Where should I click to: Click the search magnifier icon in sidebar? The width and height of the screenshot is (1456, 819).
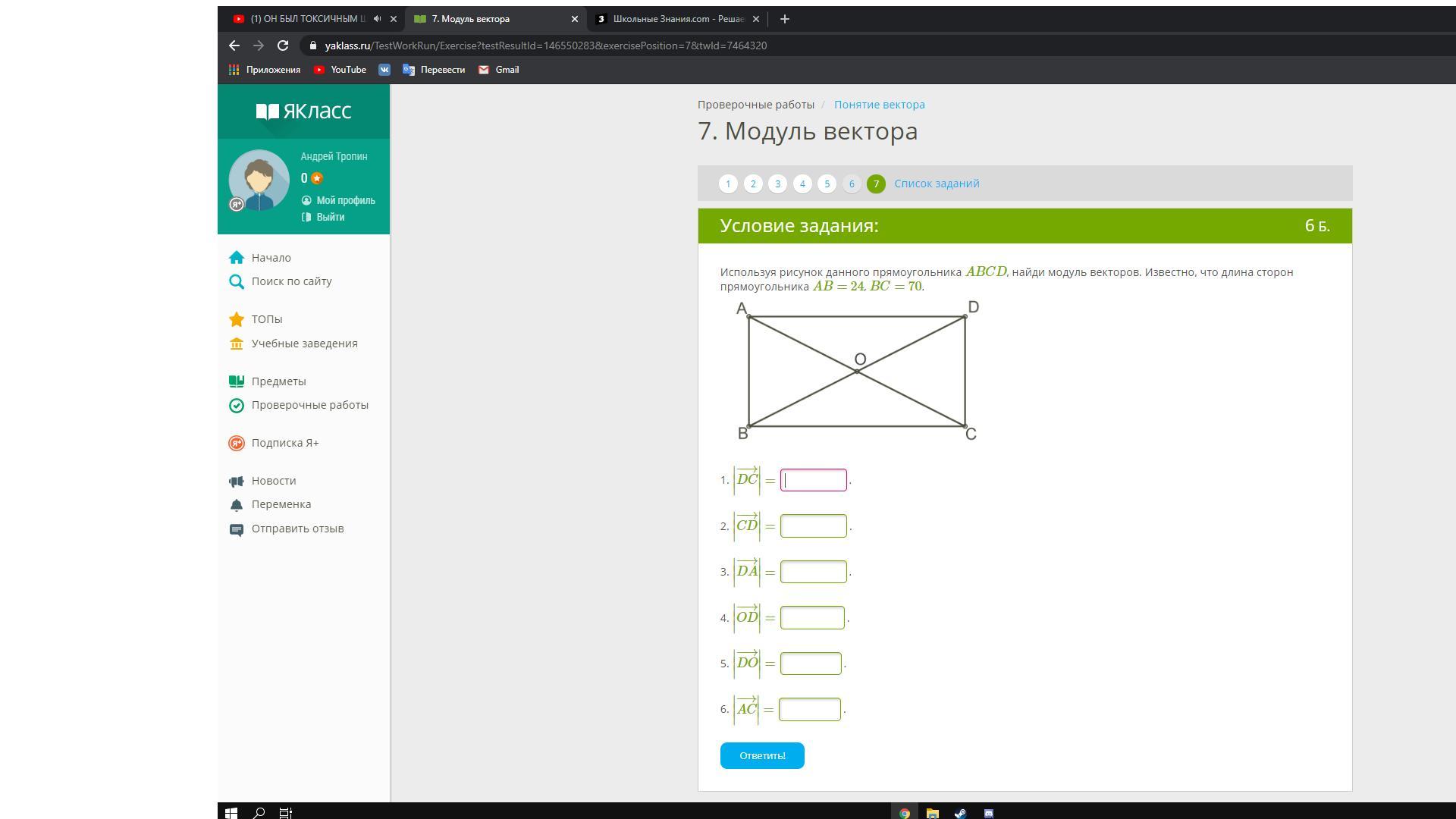coord(237,282)
